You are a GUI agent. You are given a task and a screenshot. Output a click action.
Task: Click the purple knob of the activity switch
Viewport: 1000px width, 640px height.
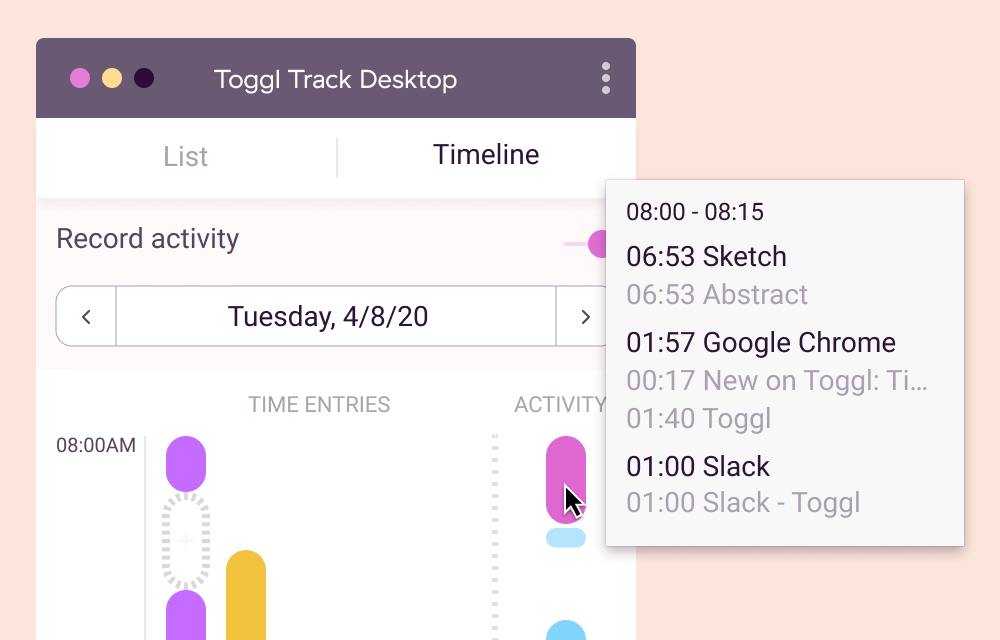tap(600, 242)
